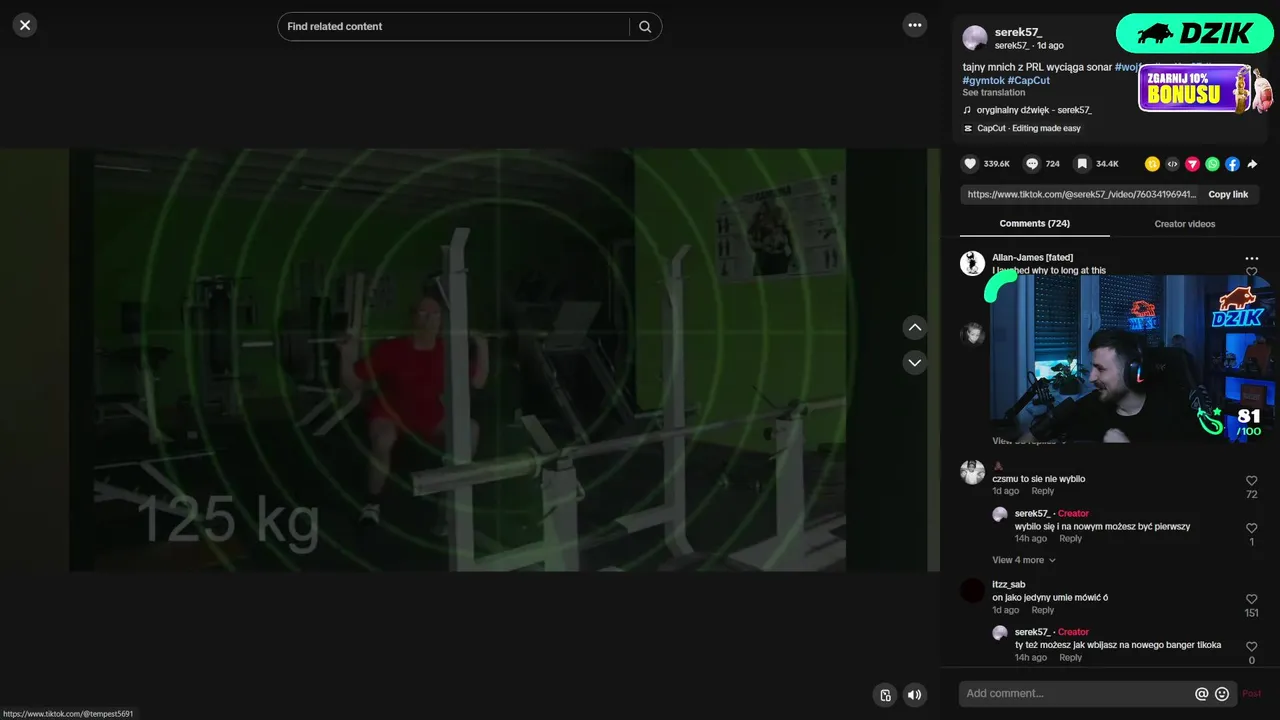Share via the red send-to-friends icon
Viewport: 1280px width, 720px height.
(1192, 164)
